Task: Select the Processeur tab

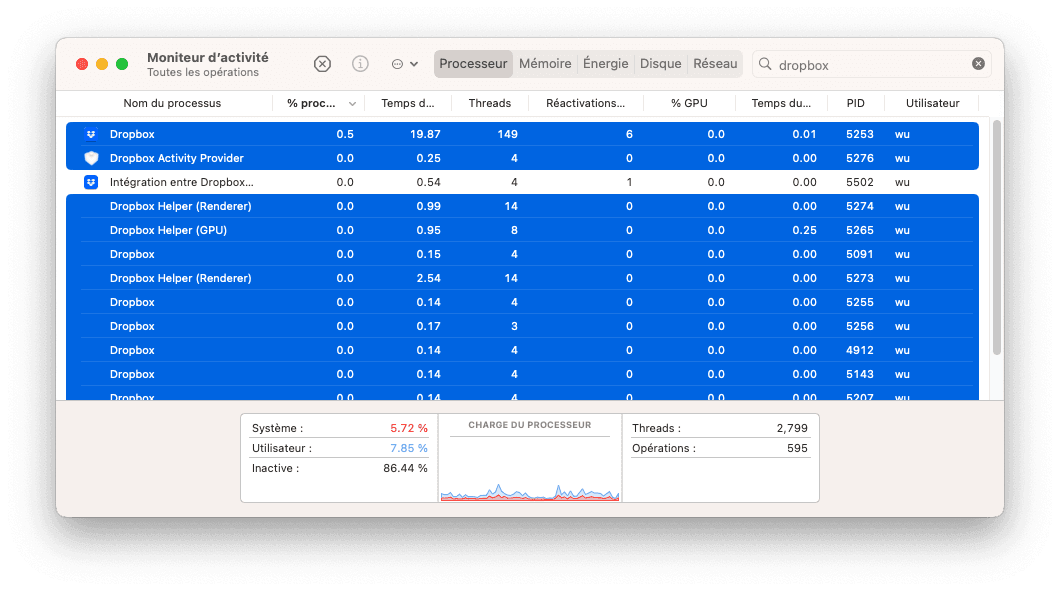Action: click(x=473, y=63)
